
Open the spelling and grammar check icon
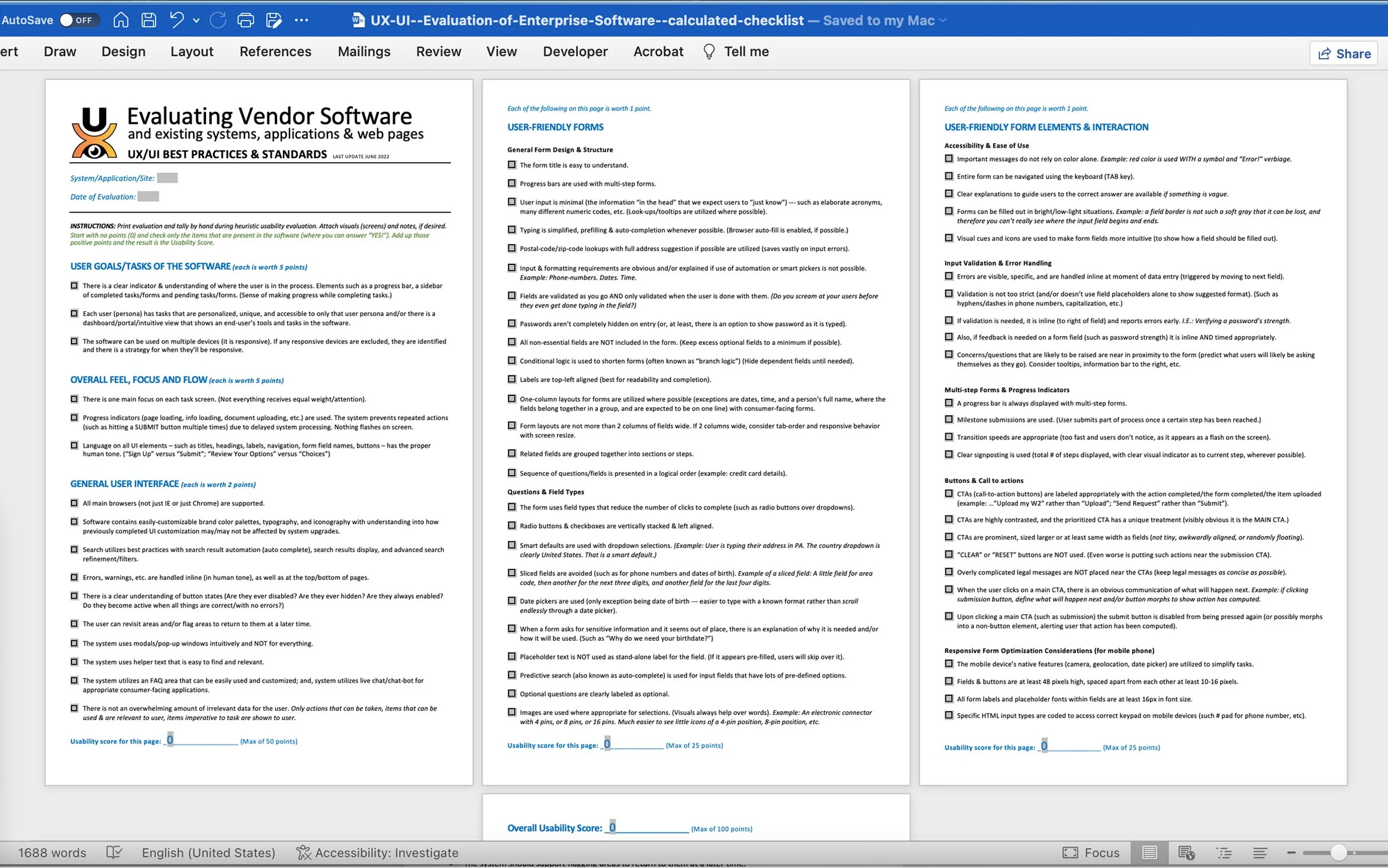pos(114,853)
